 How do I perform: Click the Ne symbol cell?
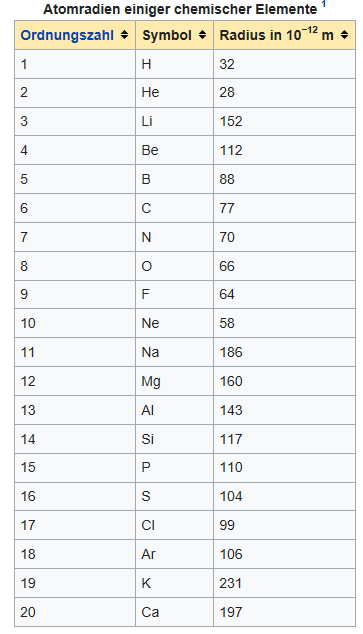[x=175, y=323]
